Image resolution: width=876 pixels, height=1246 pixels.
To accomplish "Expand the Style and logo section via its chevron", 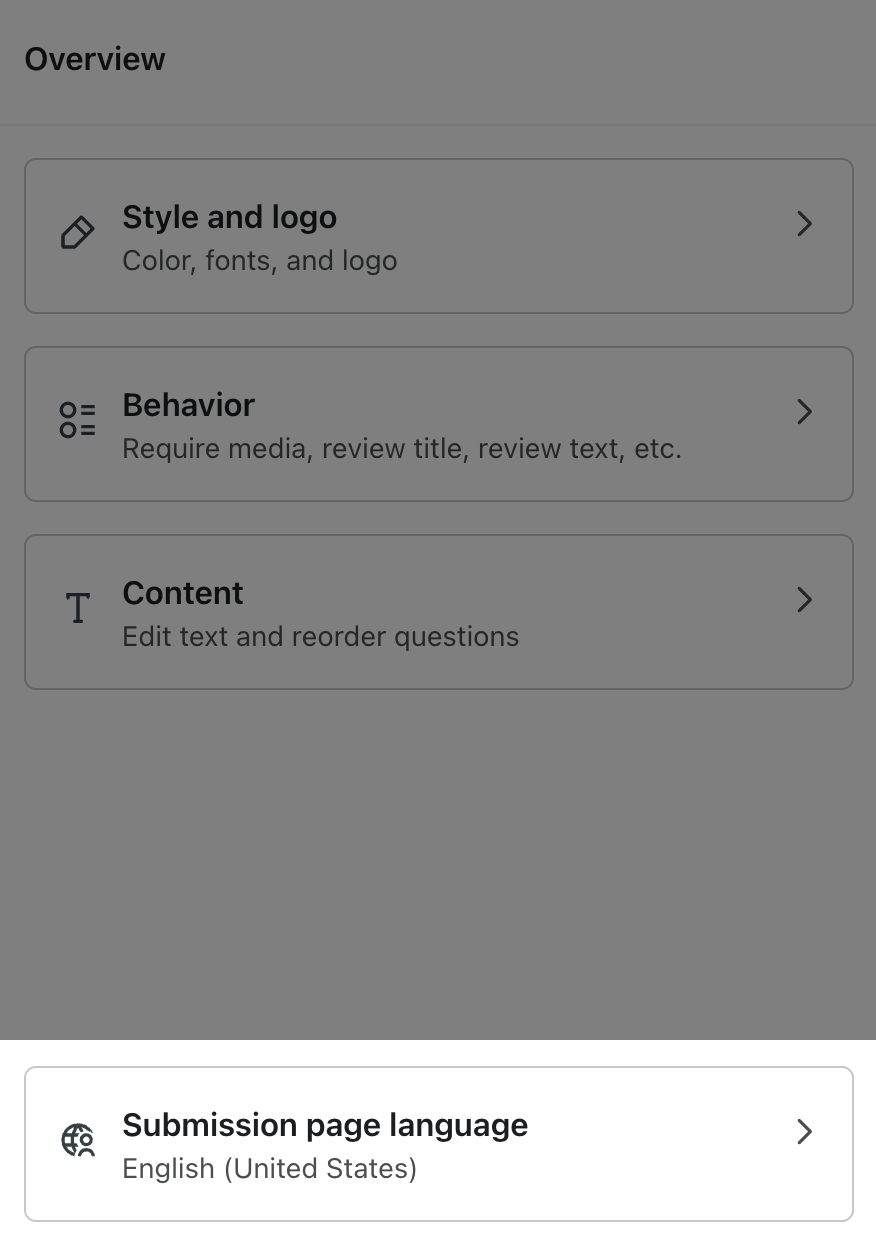I will 804,224.
